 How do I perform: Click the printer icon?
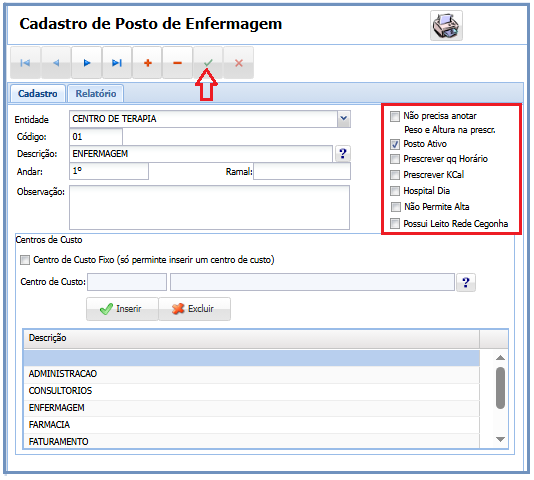(446, 26)
